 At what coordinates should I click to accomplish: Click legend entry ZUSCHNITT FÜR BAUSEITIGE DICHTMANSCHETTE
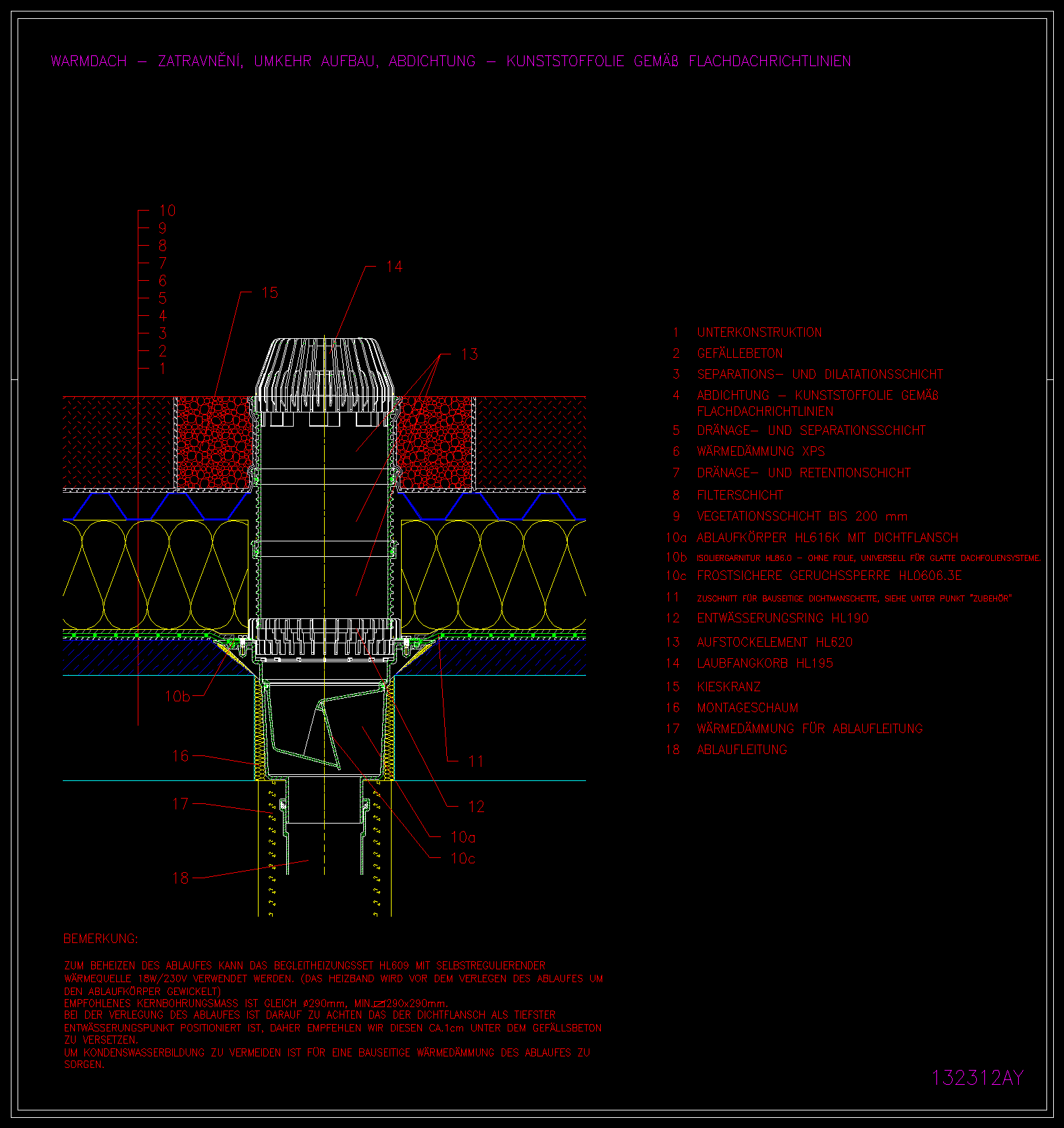pyautogui.click(x=854, y=598)
